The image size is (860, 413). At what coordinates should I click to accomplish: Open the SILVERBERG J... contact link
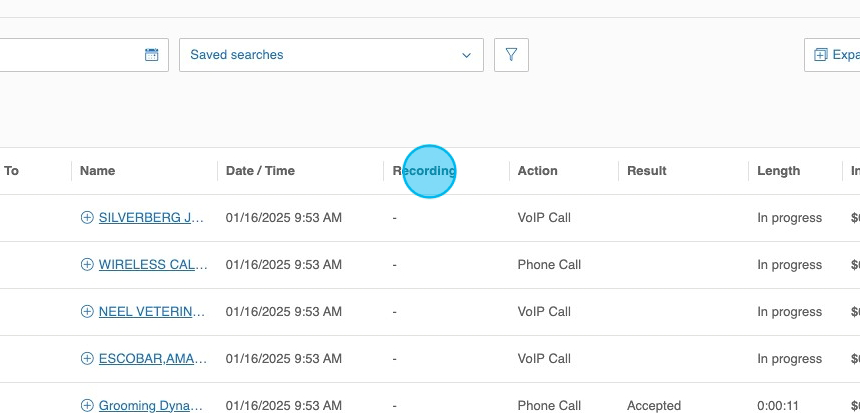point(153,218)
